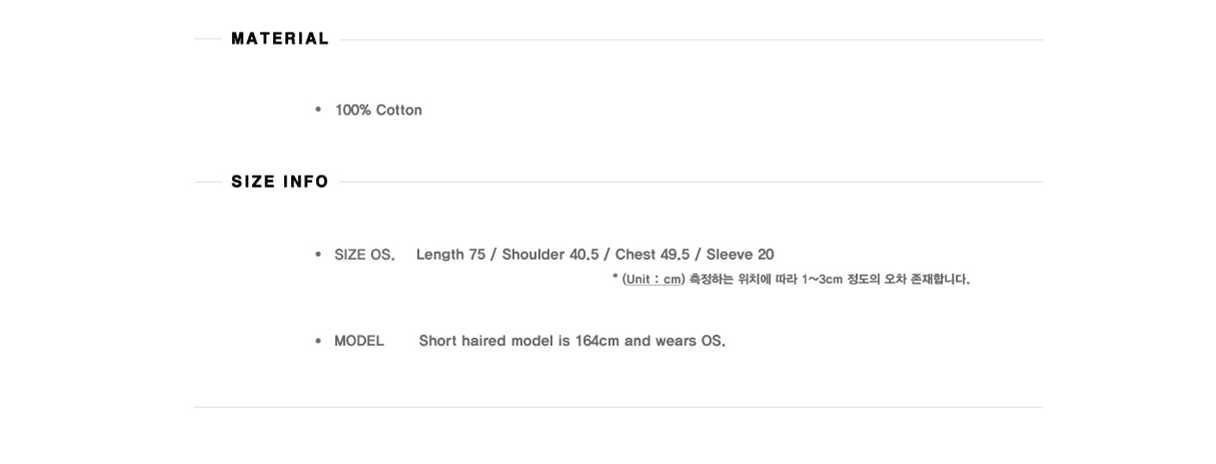This screenshot has width=1216, height=464.
Task: Click the bullet before 100% Cotton
Action: tap(318, 110)
